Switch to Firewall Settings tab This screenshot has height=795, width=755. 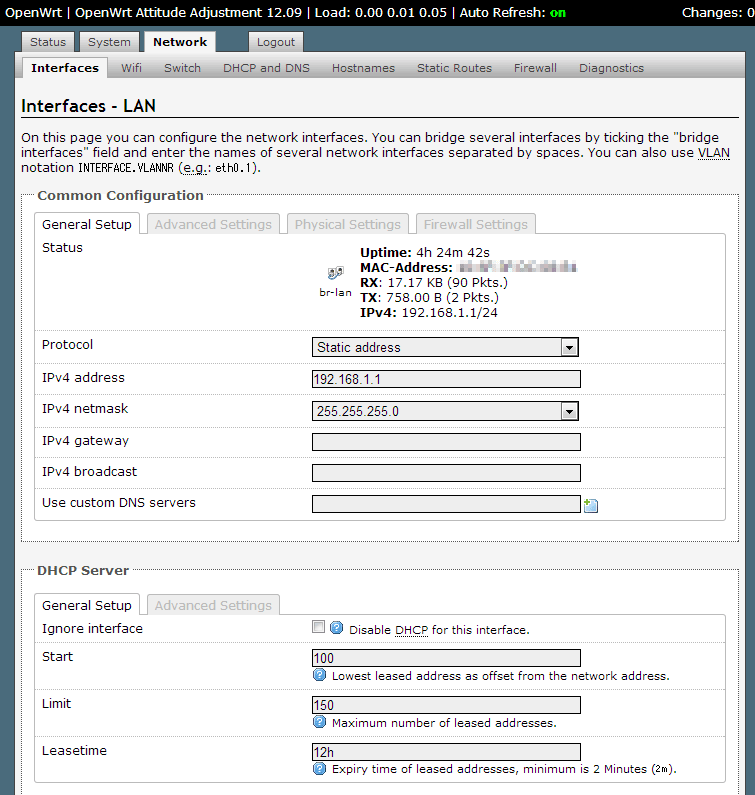[476, 224]
